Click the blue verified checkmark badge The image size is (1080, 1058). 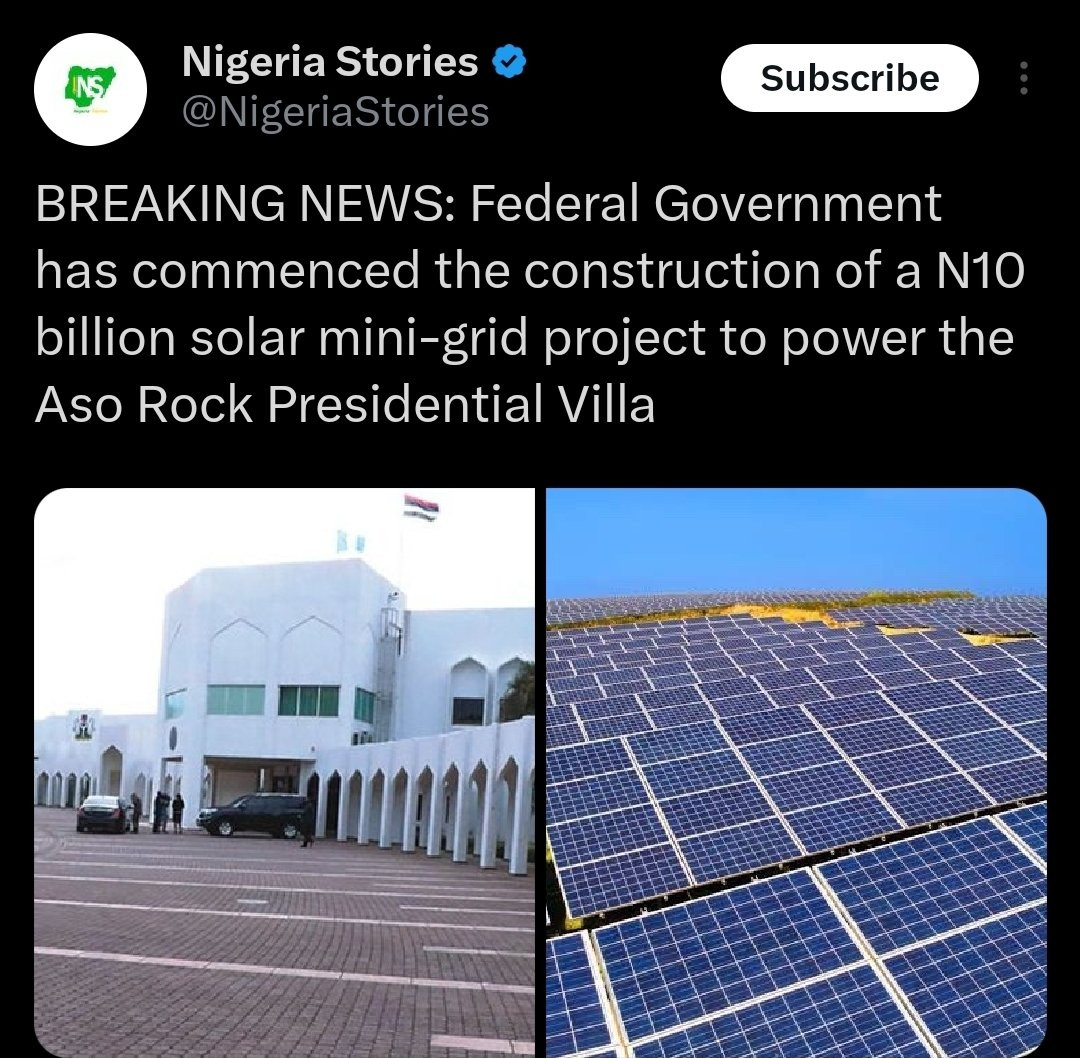tap(509, 61)
